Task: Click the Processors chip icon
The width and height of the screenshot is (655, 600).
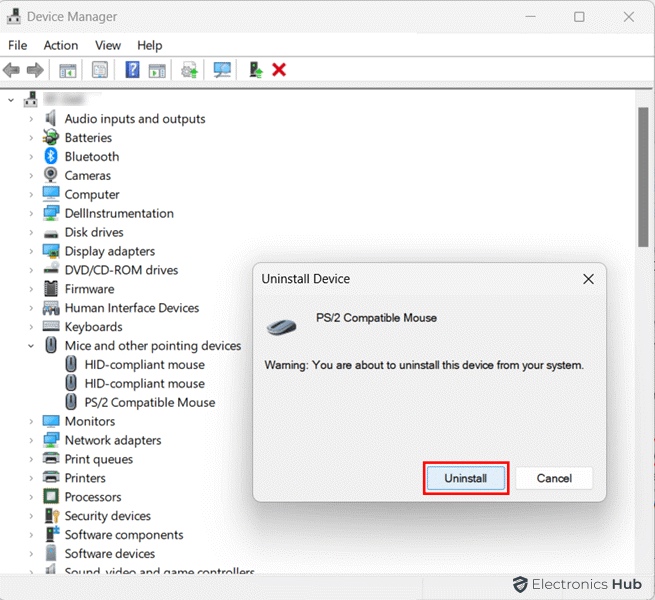Action: (51, 496)
